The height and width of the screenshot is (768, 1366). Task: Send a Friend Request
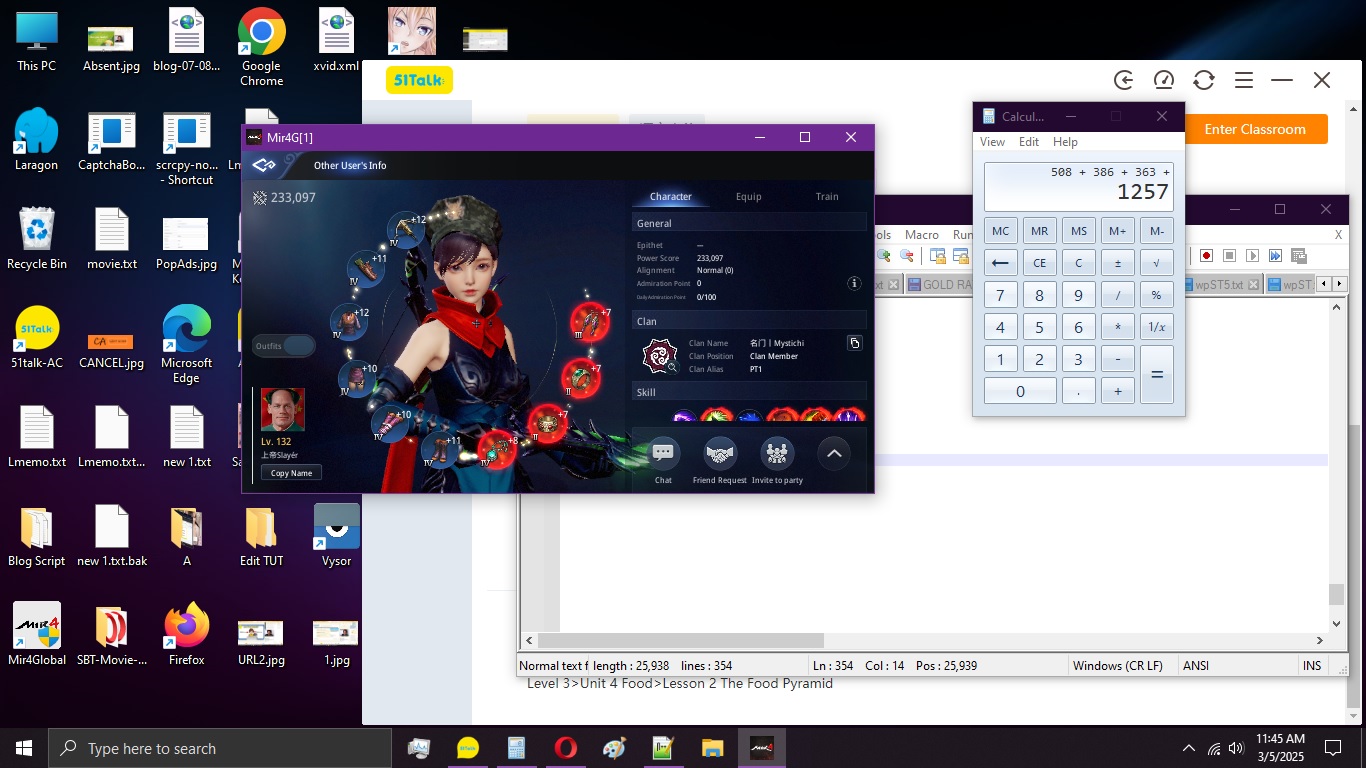pos(720,454)
